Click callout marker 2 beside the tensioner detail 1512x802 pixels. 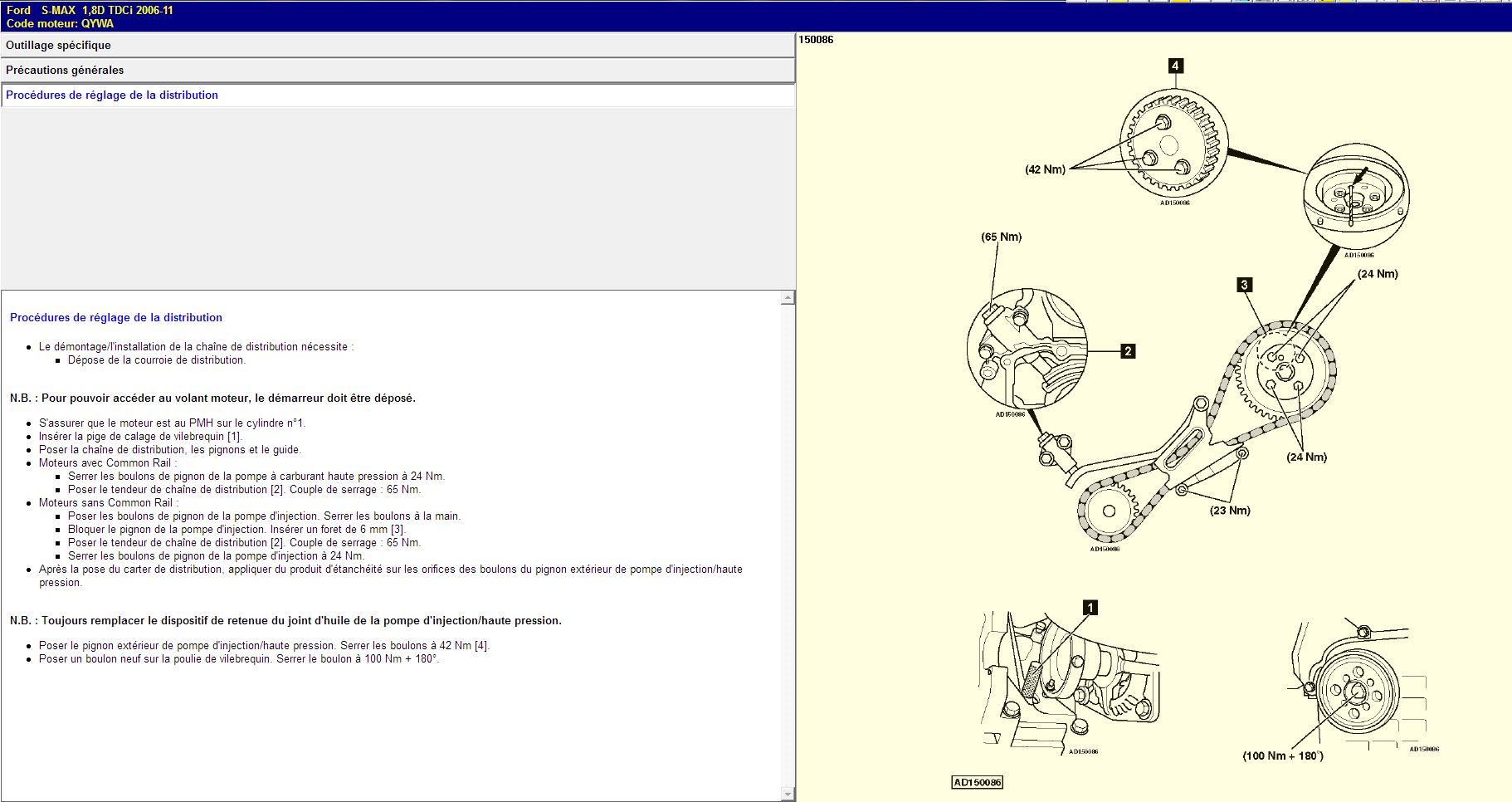[x=1127, y=351]
